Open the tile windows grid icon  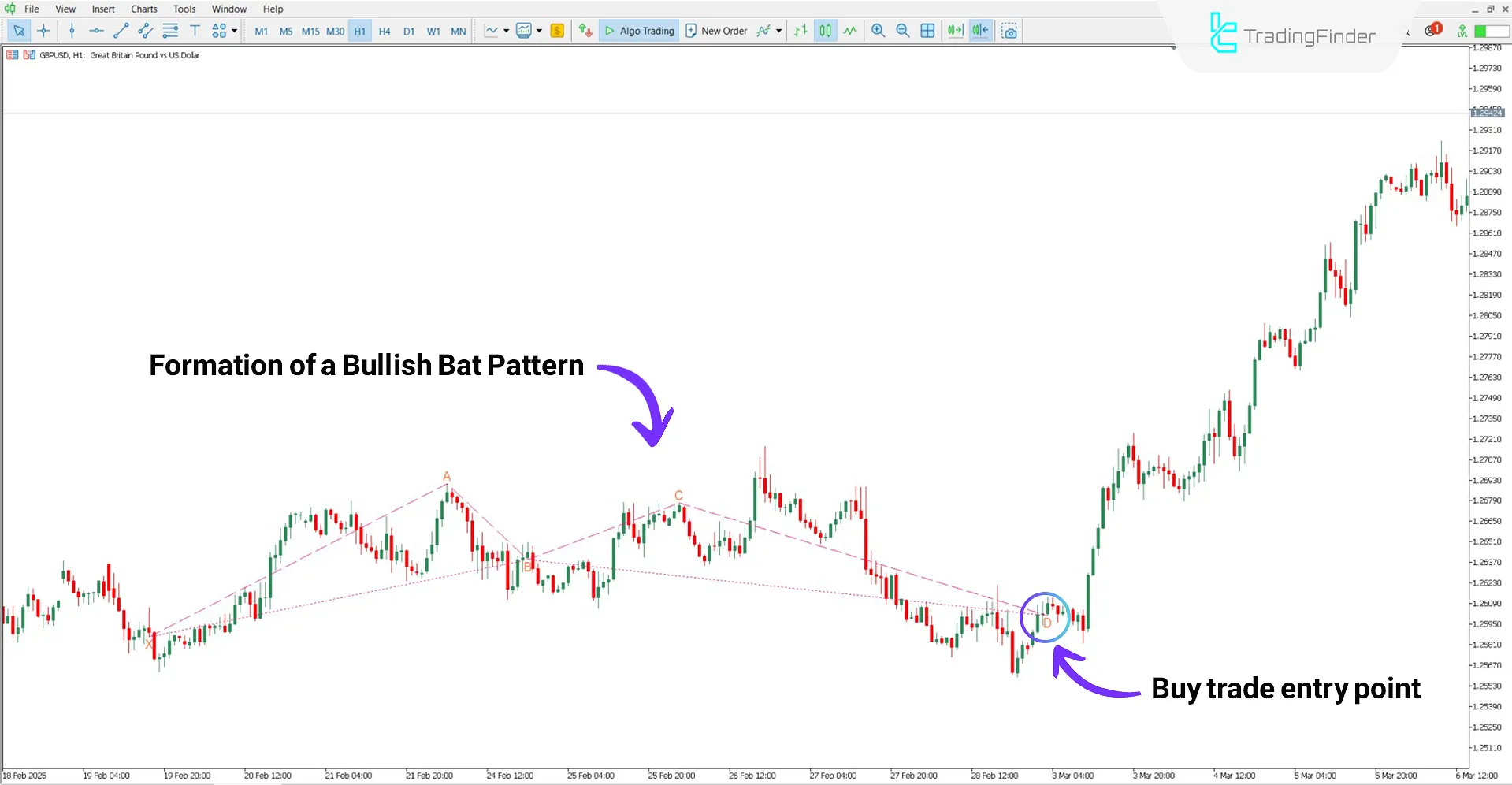pos(927,31)
